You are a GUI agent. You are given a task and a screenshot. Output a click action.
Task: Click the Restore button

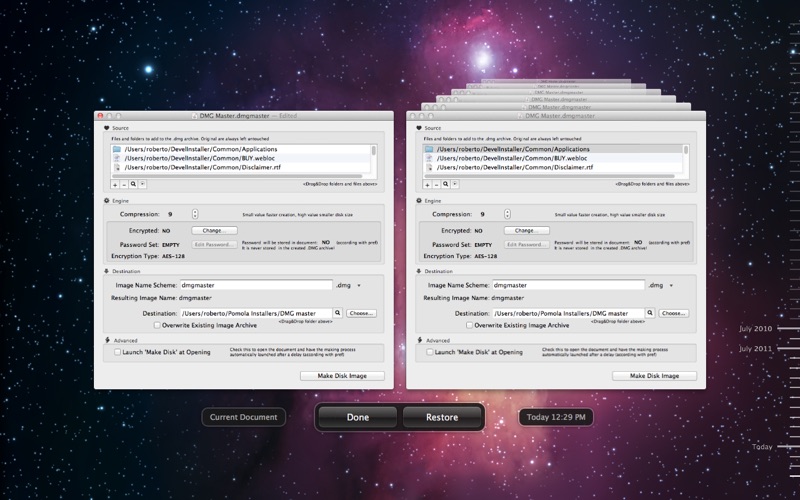pyautogui.click(x=442, y=417)
